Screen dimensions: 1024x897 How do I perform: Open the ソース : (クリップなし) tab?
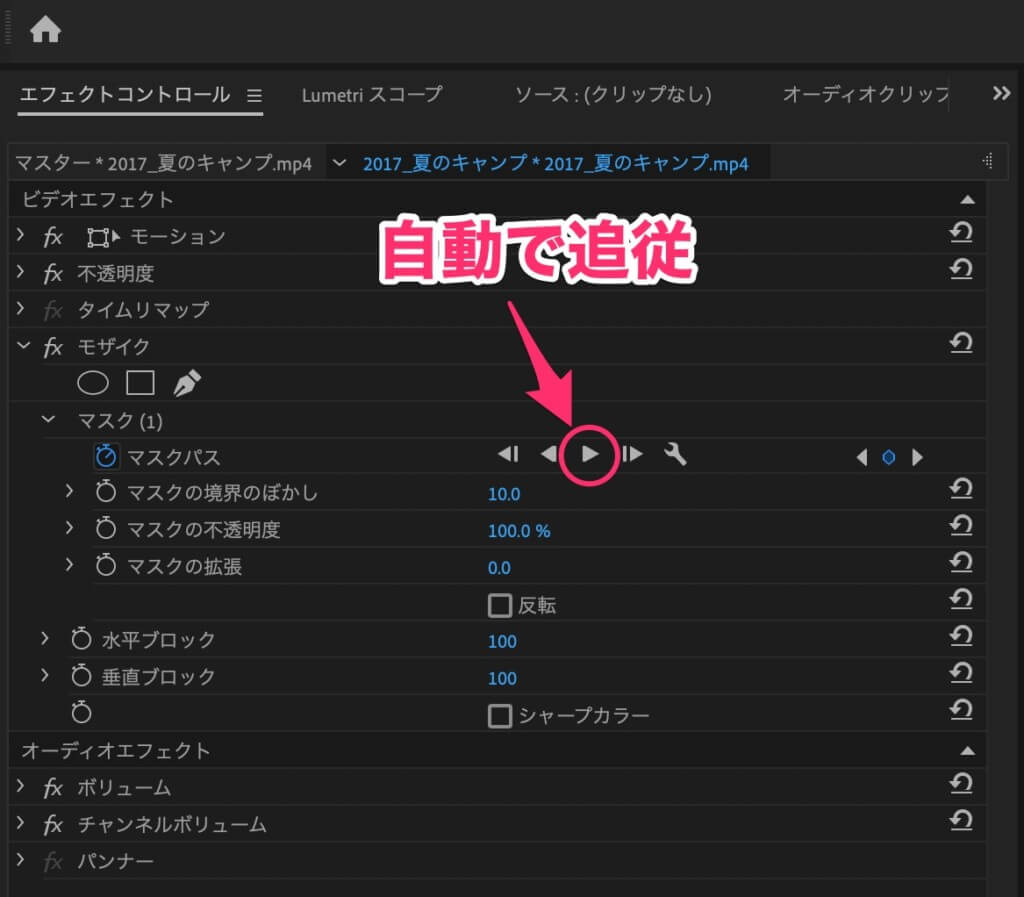tap(612, 95)
